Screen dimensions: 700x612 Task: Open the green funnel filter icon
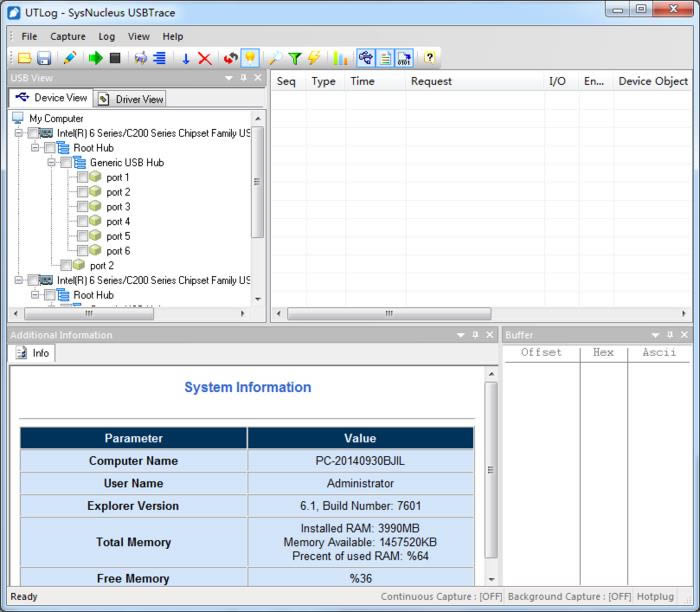point(295,58)
